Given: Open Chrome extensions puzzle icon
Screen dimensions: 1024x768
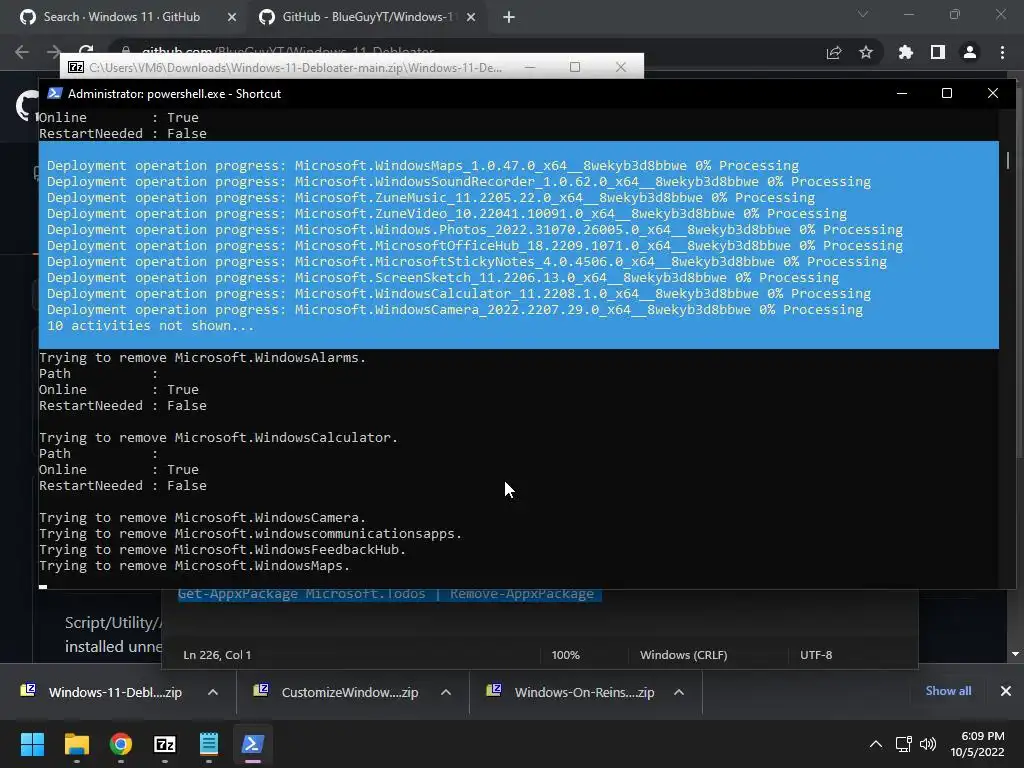Looking at the screenshot, I should 906,52.
